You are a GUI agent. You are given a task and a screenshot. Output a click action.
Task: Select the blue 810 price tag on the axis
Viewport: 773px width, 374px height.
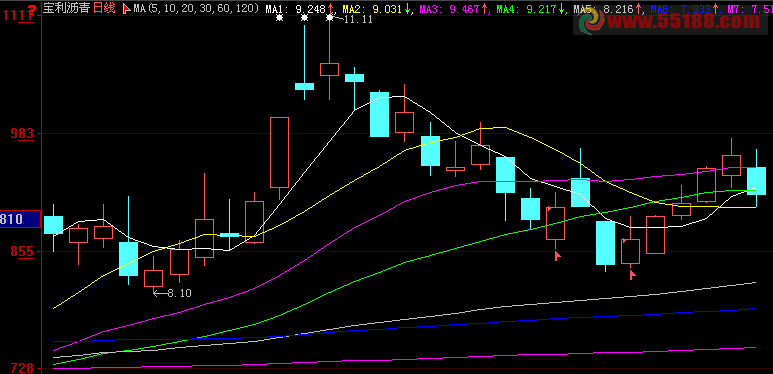tap(20, 219)
